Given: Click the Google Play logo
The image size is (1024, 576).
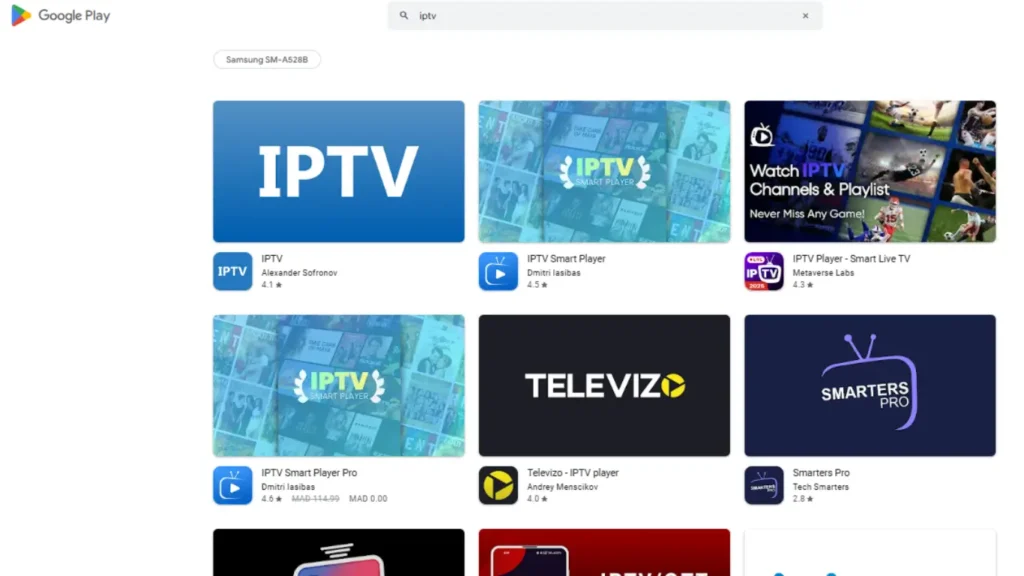Looking at the screenshot, I should coord(60,16).
